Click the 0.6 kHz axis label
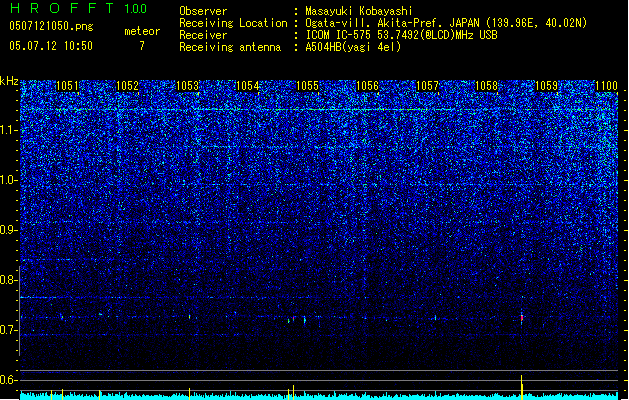 pyautogui.click(x=9, y=380)
